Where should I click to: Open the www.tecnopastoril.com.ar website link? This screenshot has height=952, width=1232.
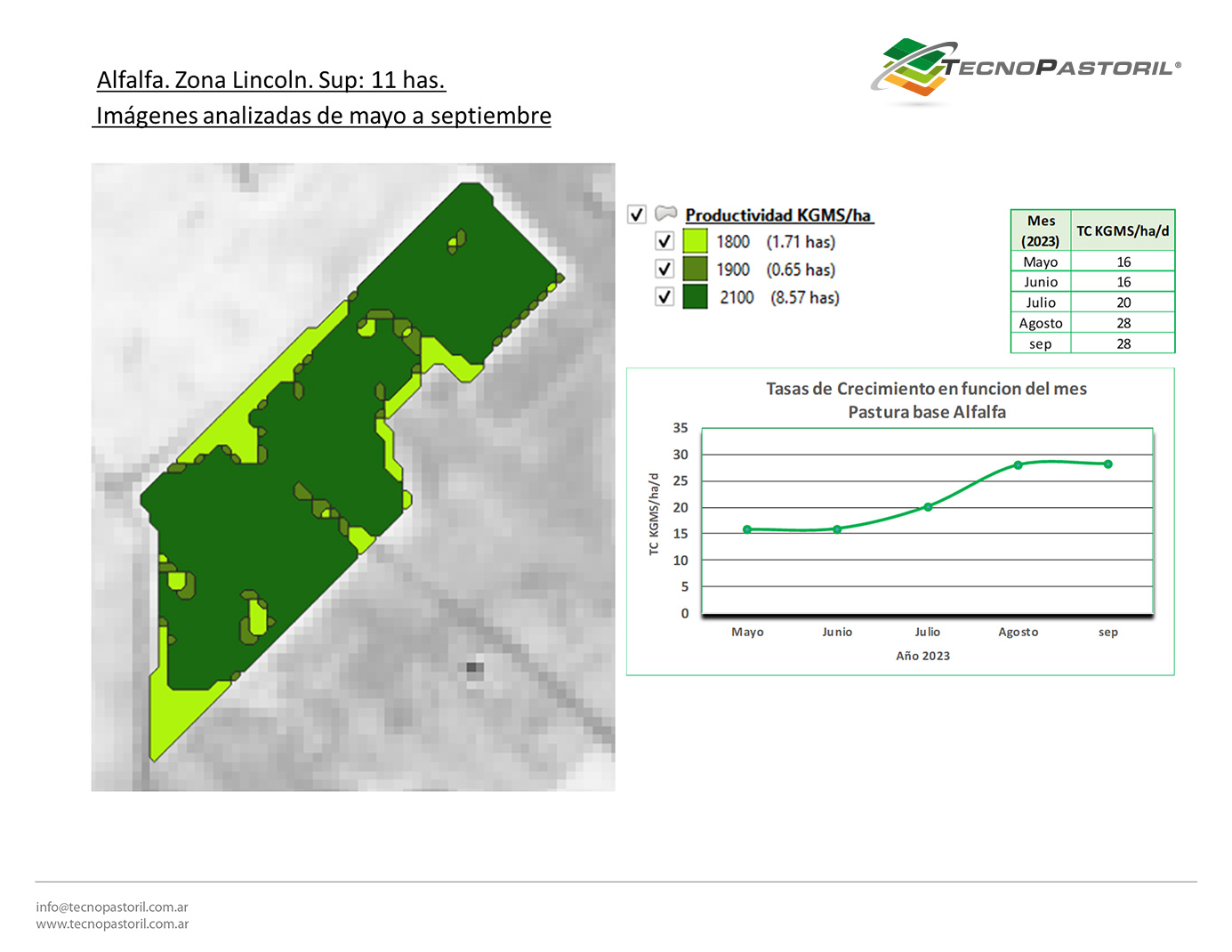pos(112,924)
